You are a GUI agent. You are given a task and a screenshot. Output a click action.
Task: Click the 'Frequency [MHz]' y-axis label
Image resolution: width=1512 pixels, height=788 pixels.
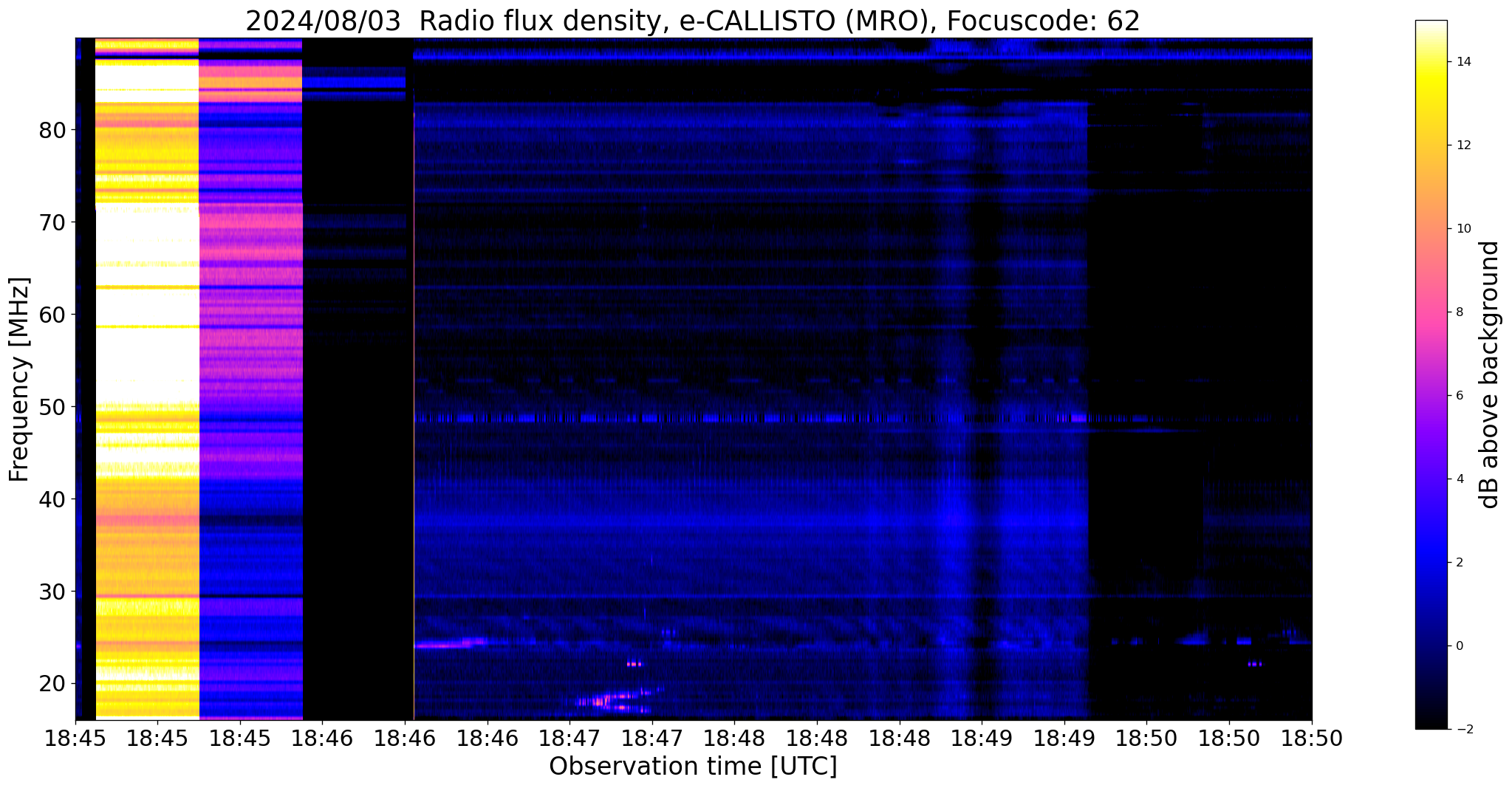point(19,379)
